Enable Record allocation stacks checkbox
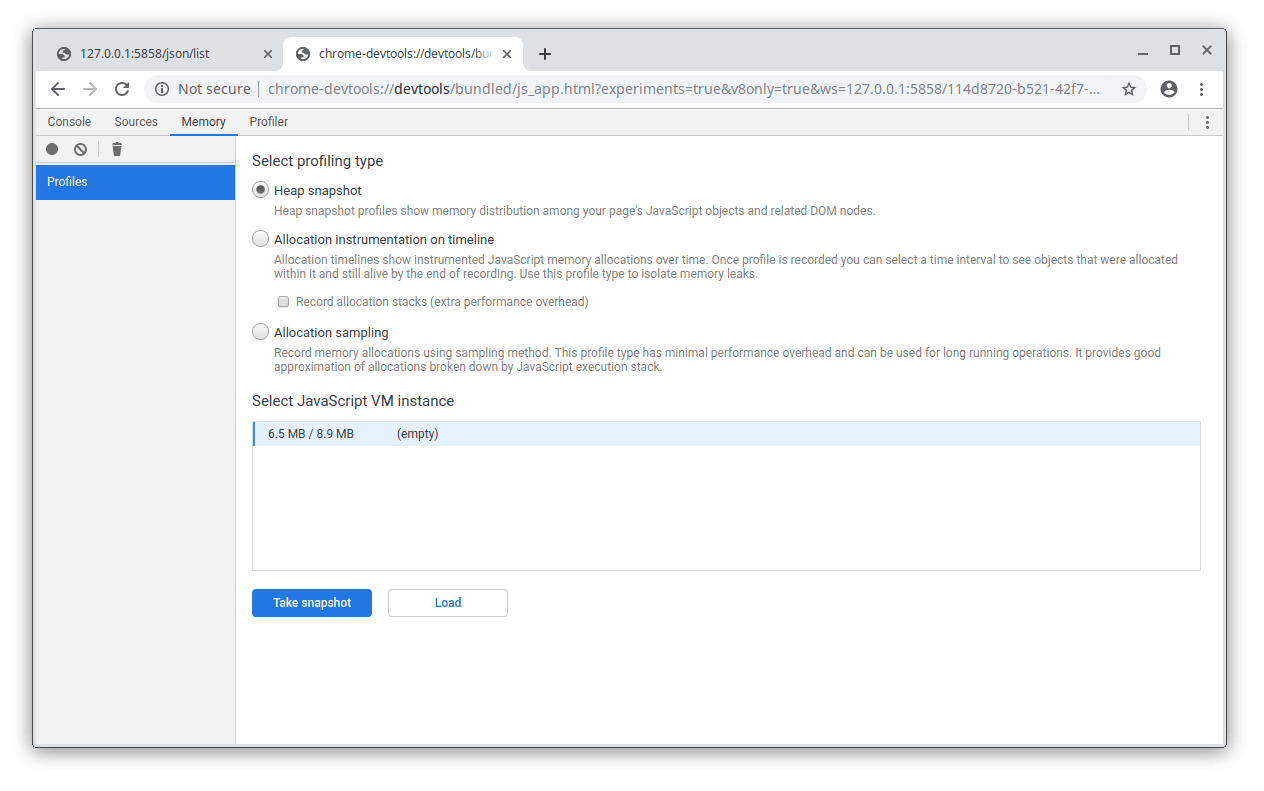1264x791 pixels. (x=284, y=302)
